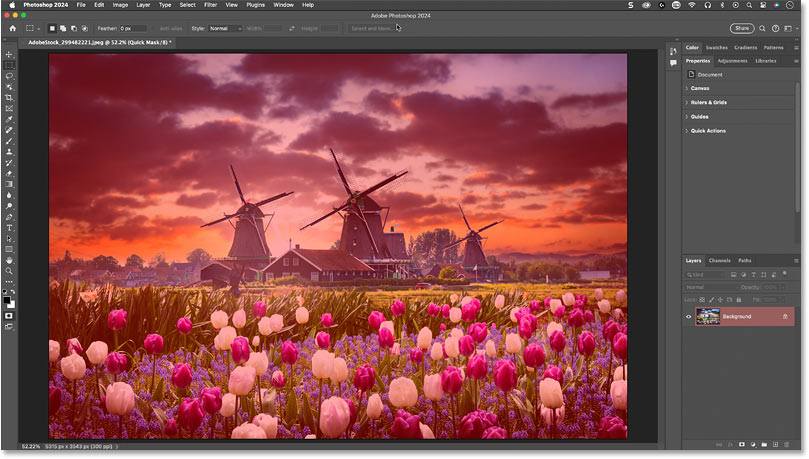Image resolution: width=809 pixels, height=459 pixels.
Task: Switch to the Adjustments tab
Action: pos(732,61)
